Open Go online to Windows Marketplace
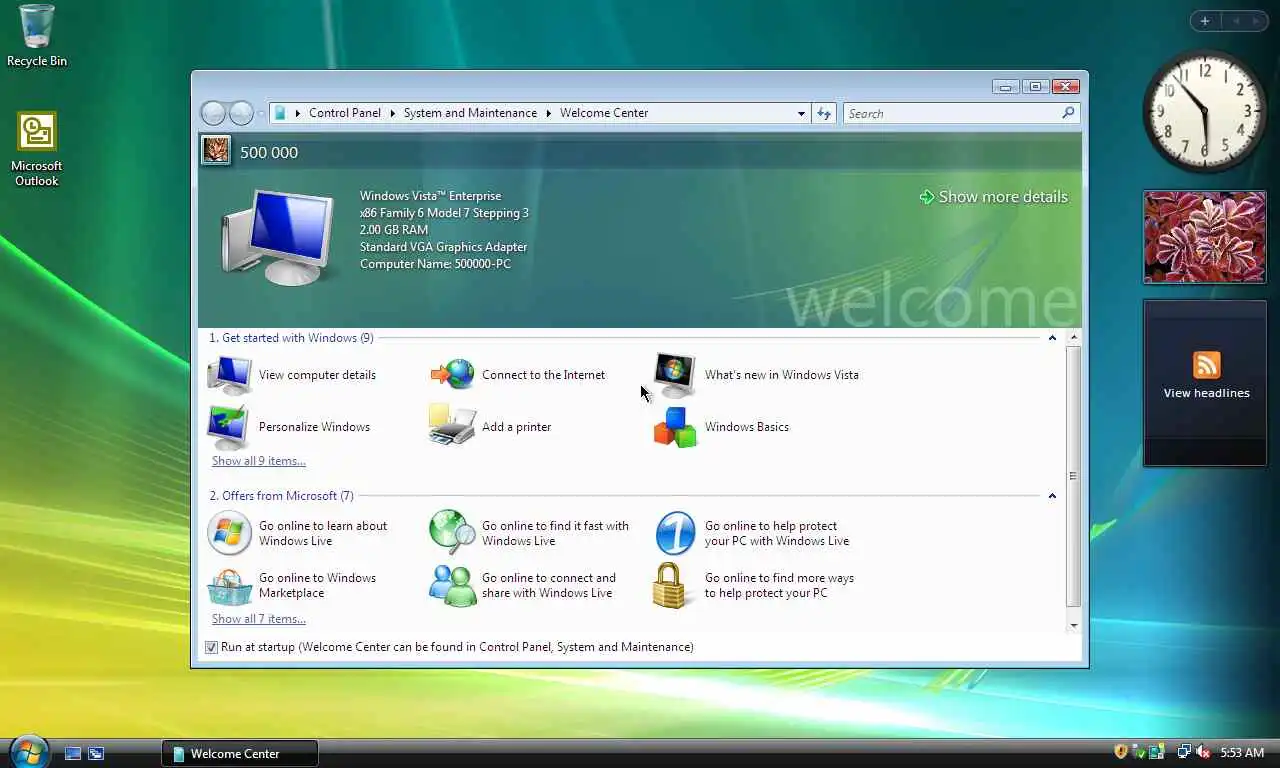 pos(292,585)
